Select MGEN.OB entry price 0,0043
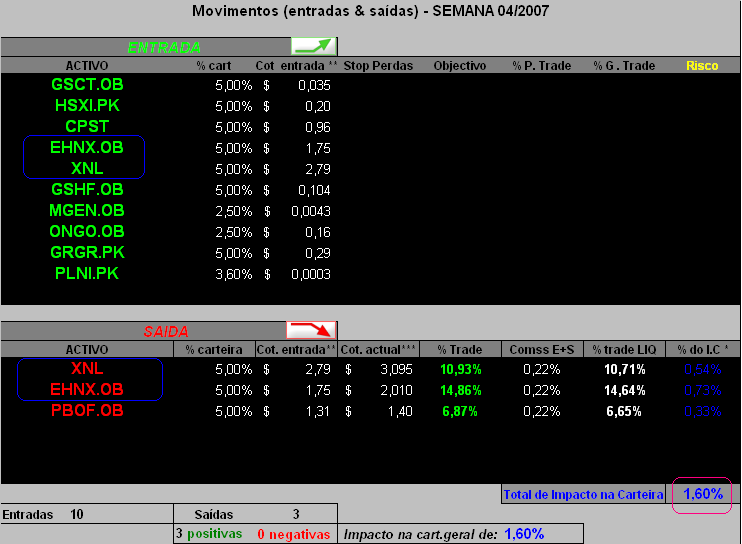This screenshot has height=544, width=742. (311, 211)
